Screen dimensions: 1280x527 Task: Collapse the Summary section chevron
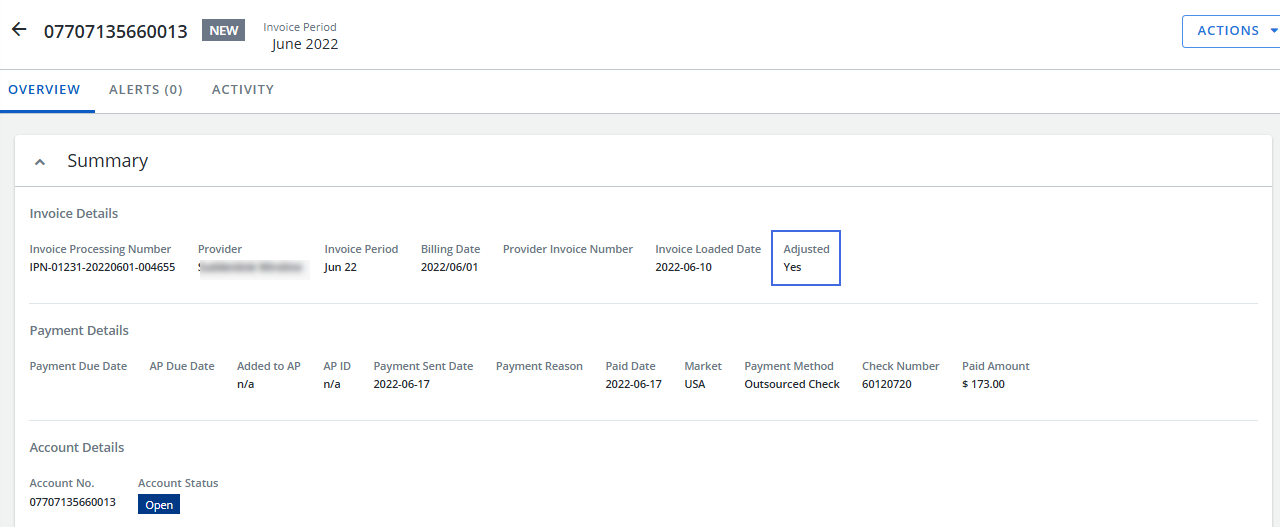coord(40,162)
